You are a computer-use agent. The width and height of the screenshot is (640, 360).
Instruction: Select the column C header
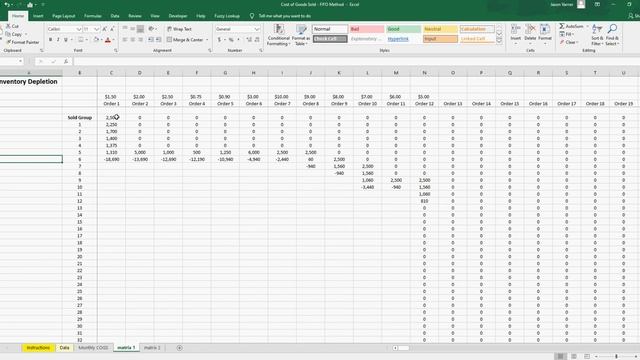pos(111,73)
